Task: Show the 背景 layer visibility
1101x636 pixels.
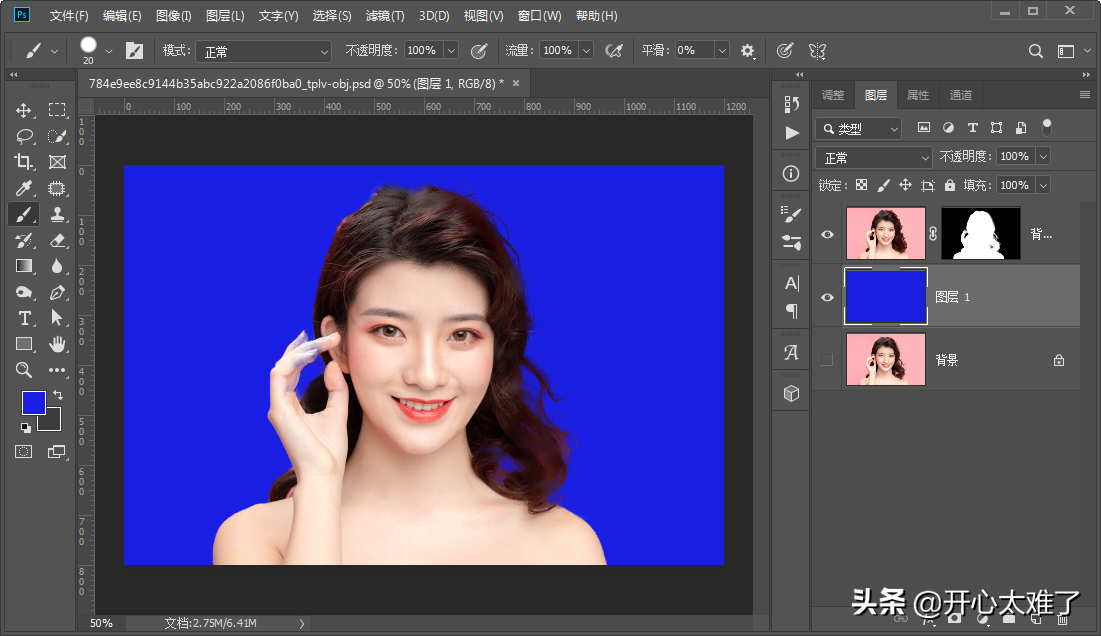Action: pos(827,360)
